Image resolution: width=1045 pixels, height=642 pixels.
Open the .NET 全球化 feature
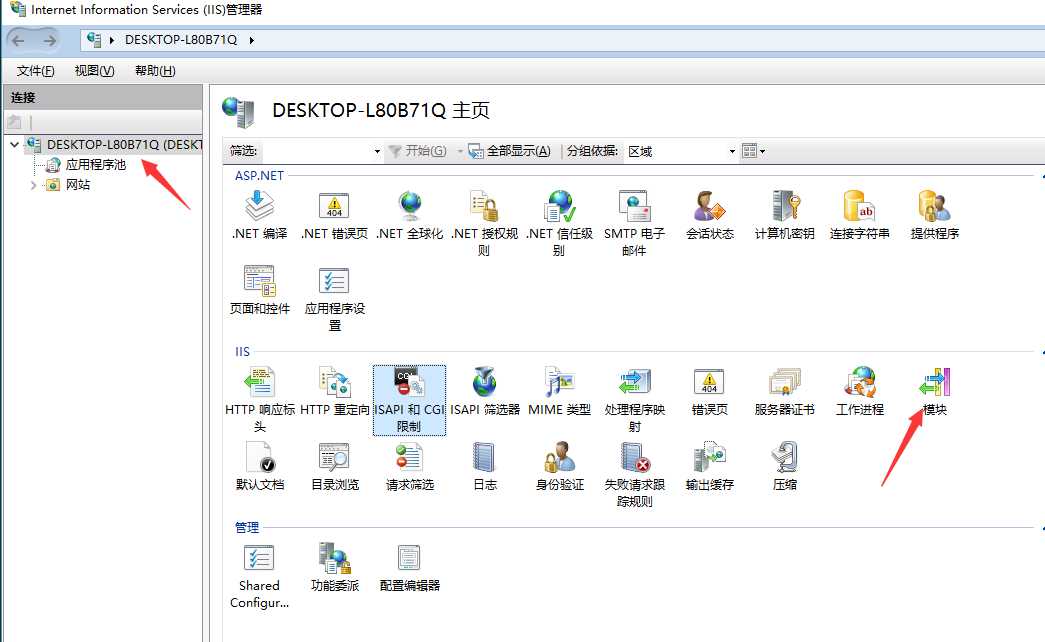tap(409, 215)
